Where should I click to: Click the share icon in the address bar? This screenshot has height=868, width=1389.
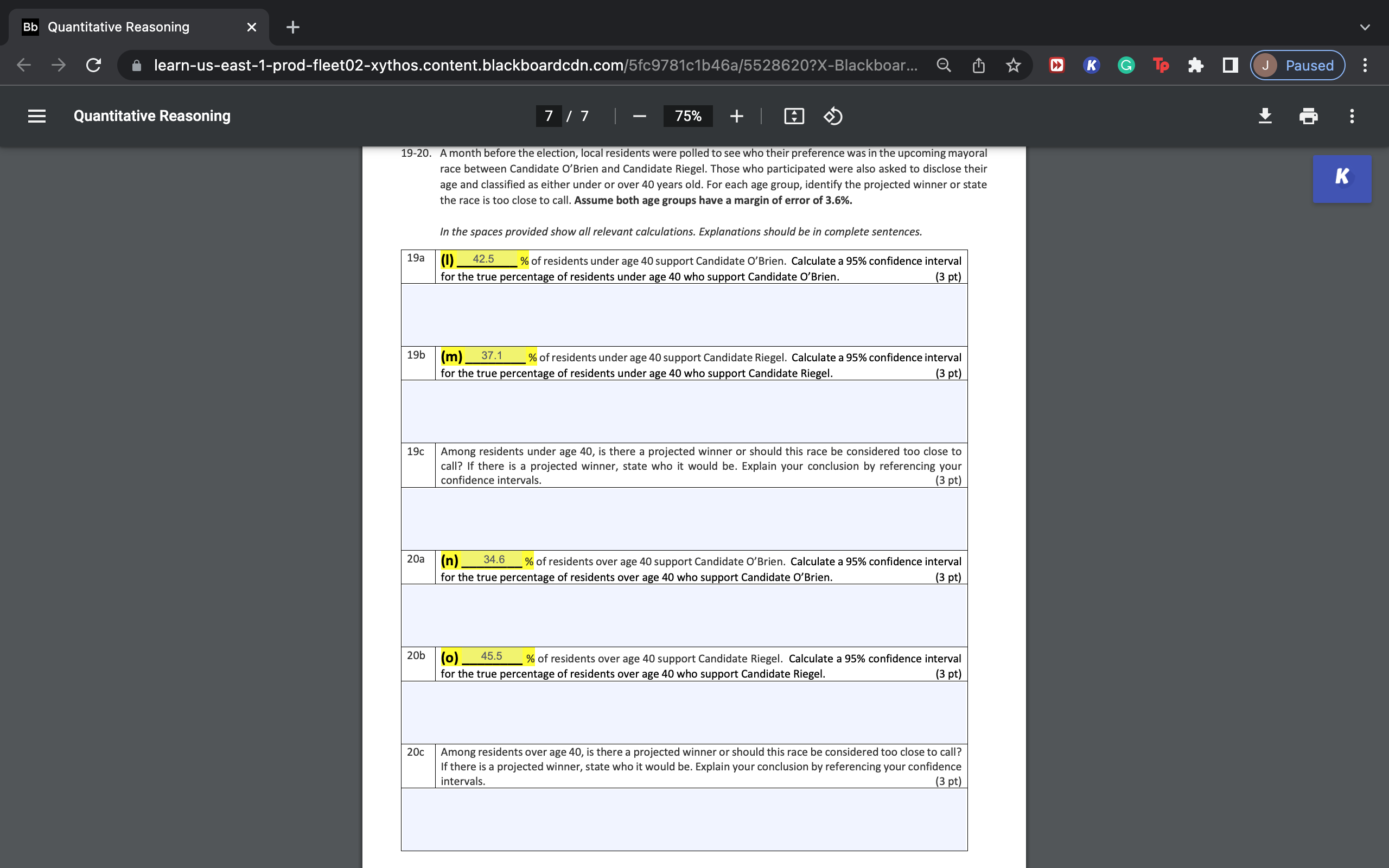tap(978, 65)
